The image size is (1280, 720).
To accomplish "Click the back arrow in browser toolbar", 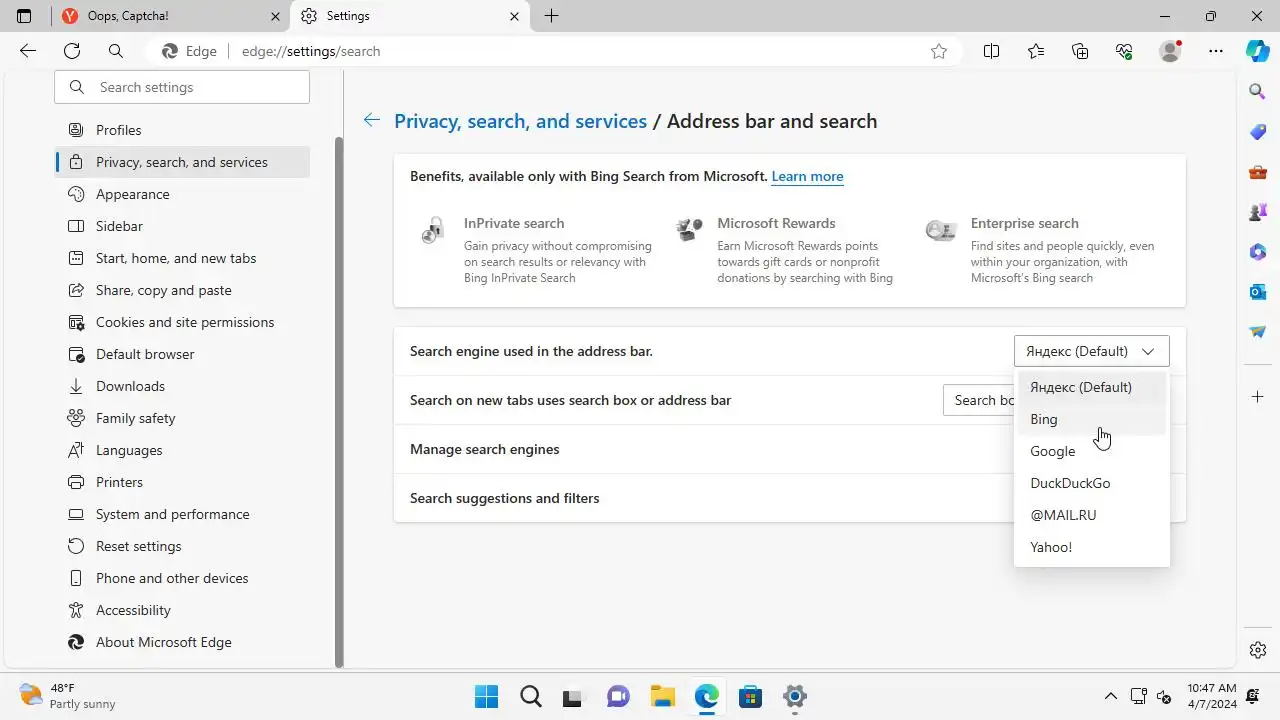I will 28,51.
